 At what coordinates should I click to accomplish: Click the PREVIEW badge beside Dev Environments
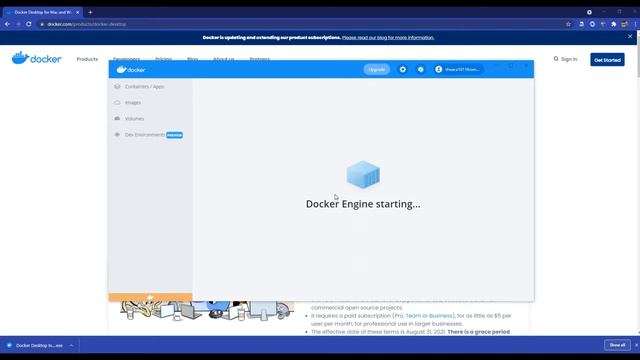click(x=174, y=135)
